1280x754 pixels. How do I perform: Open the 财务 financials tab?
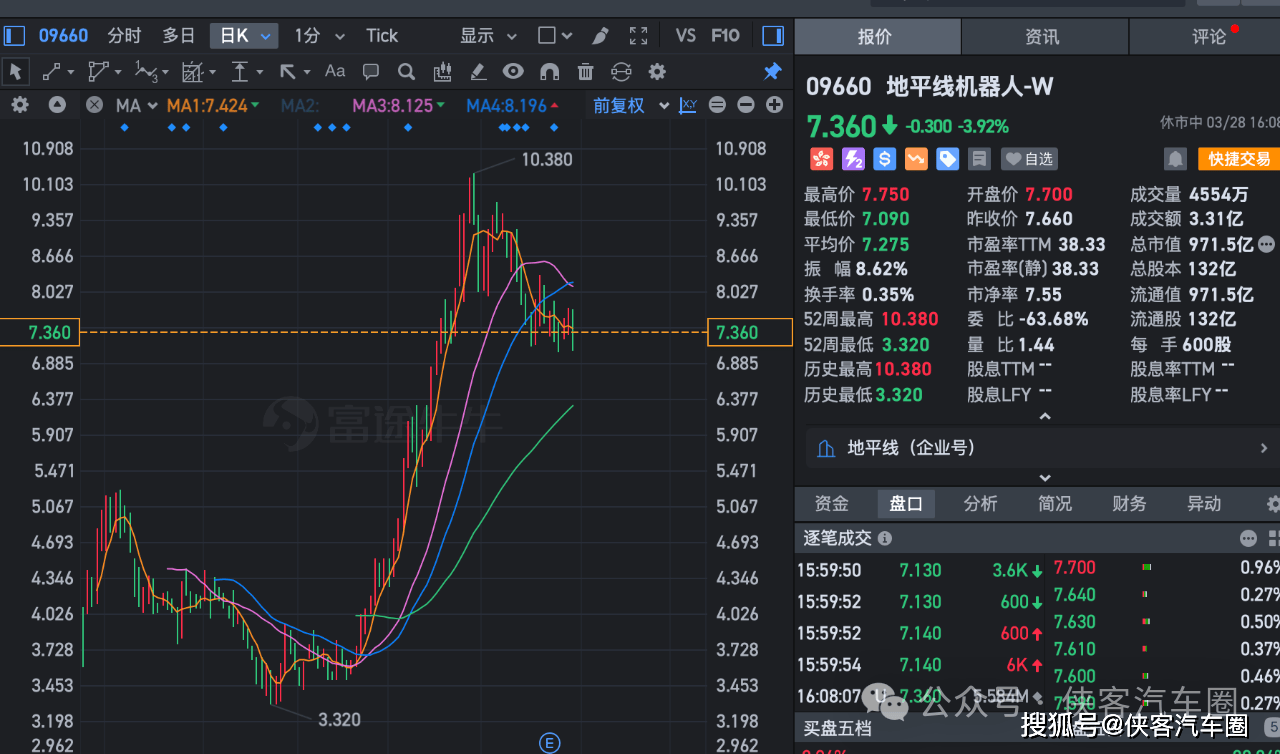(x=1129, y=504)
